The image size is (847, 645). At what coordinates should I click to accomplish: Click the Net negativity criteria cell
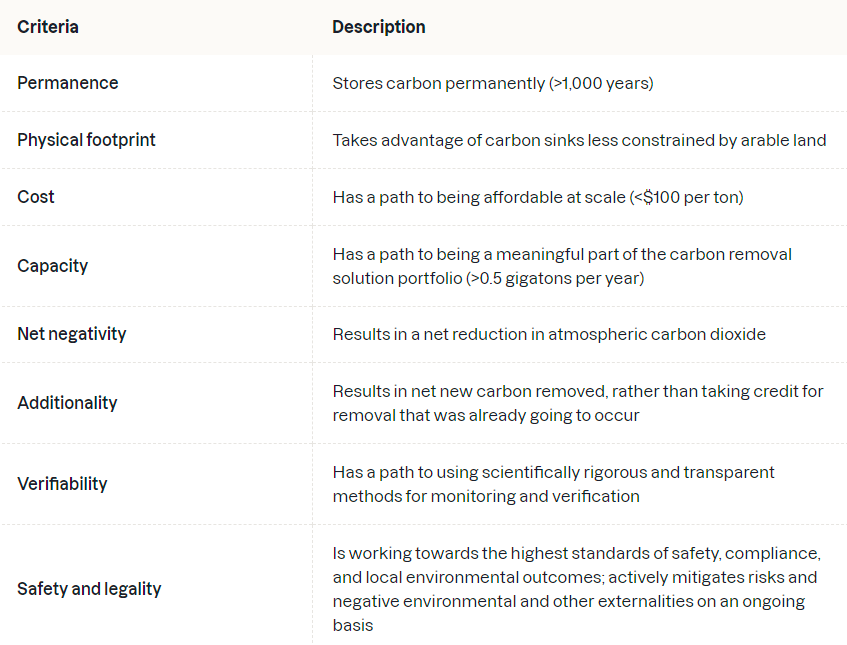pos(72,334)
